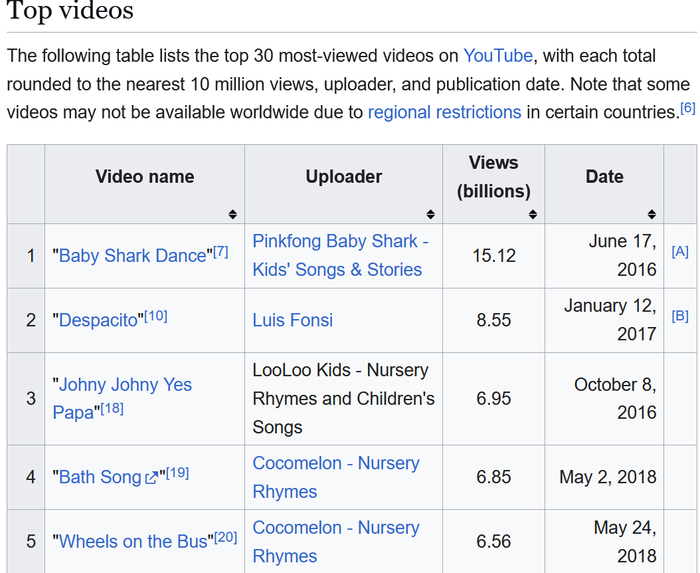Image resolution: width=700 pixels, height=573 pixels.
Task: Sort table by Uploader column
Action: click(x=430, y=214)
